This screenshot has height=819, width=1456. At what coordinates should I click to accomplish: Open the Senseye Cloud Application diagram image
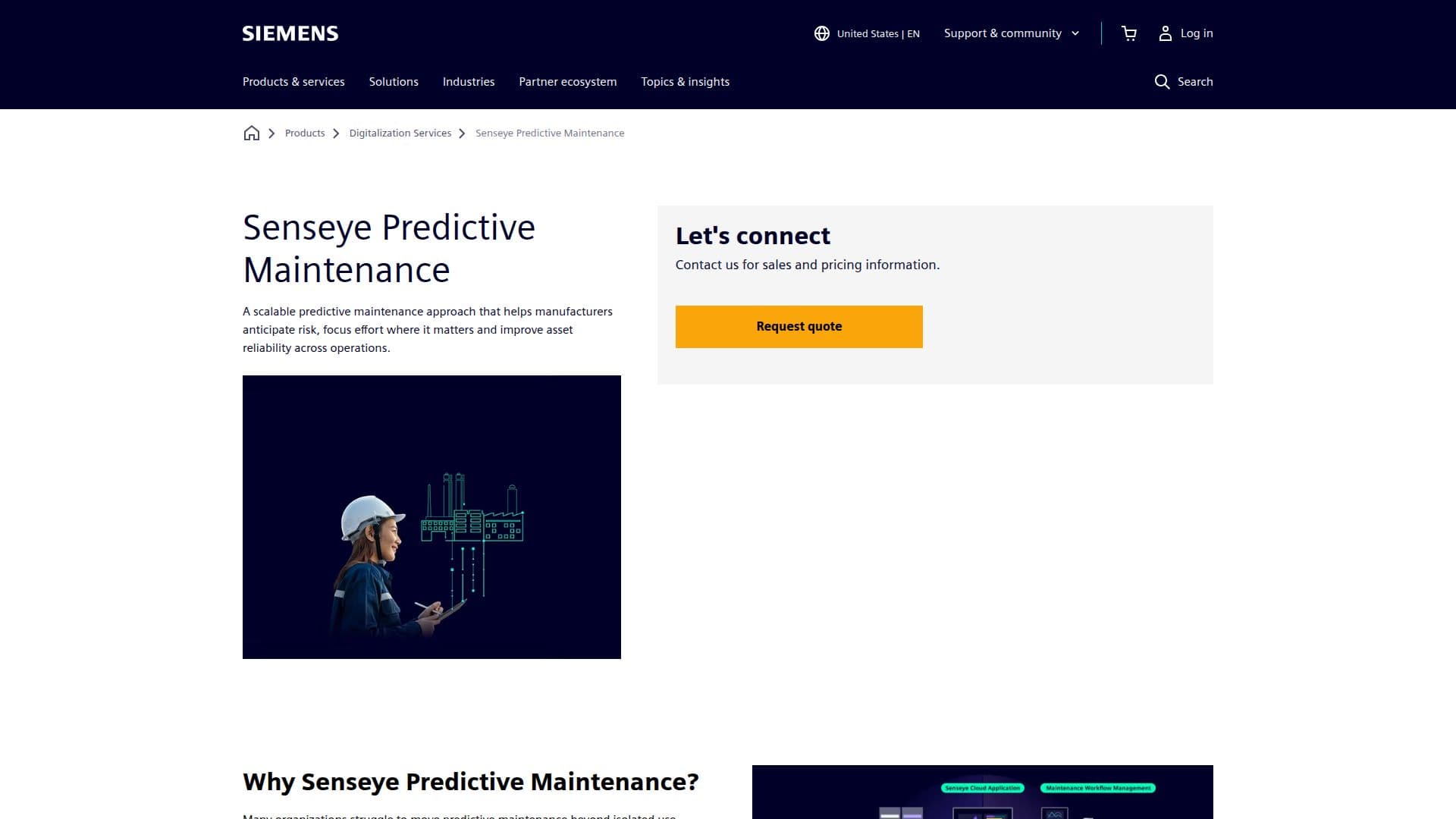[x=983, y=792]
